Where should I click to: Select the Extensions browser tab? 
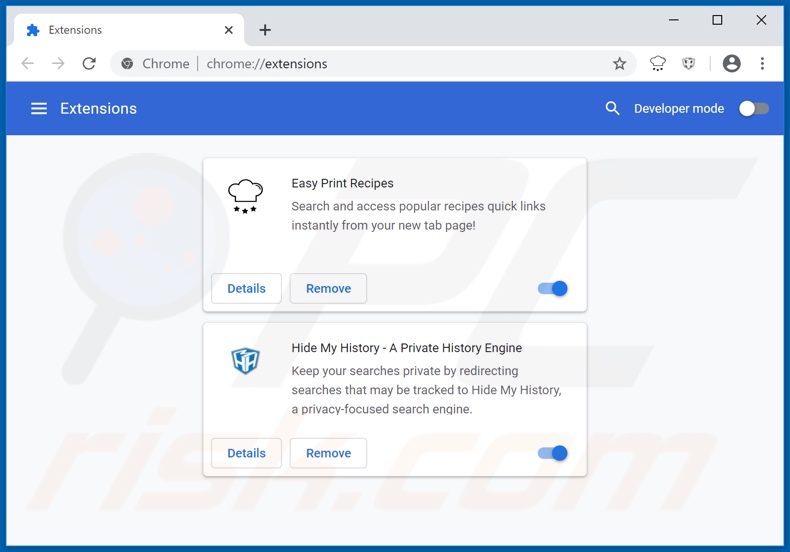[x=128, y=30]
